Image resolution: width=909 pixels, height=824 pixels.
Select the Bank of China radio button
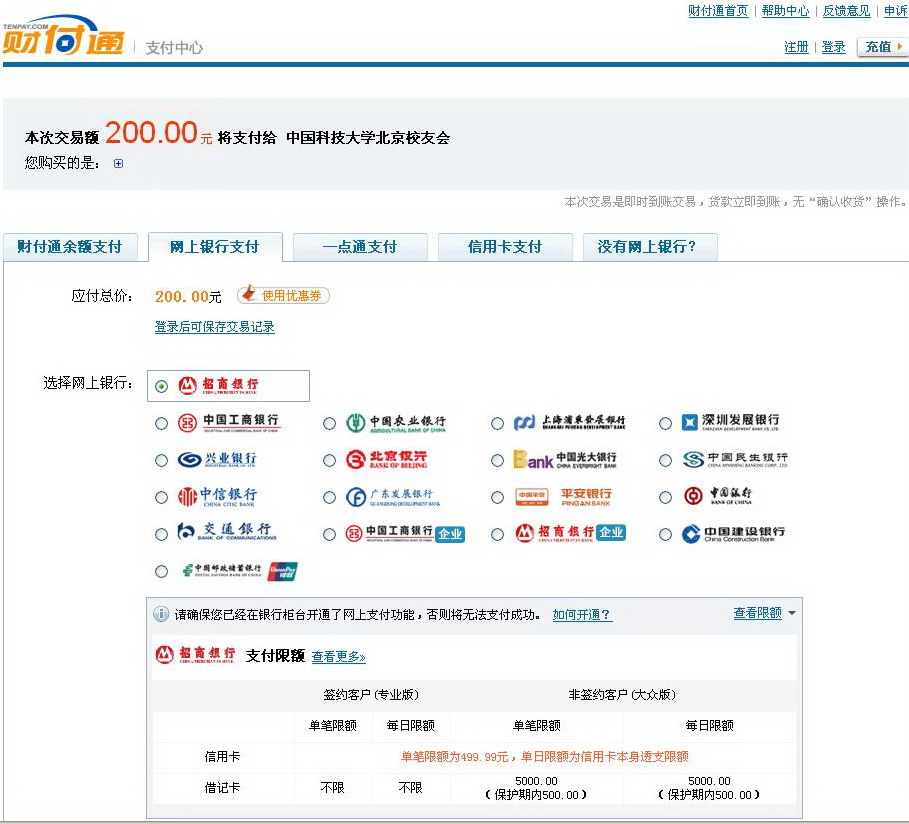pos(665,497)
